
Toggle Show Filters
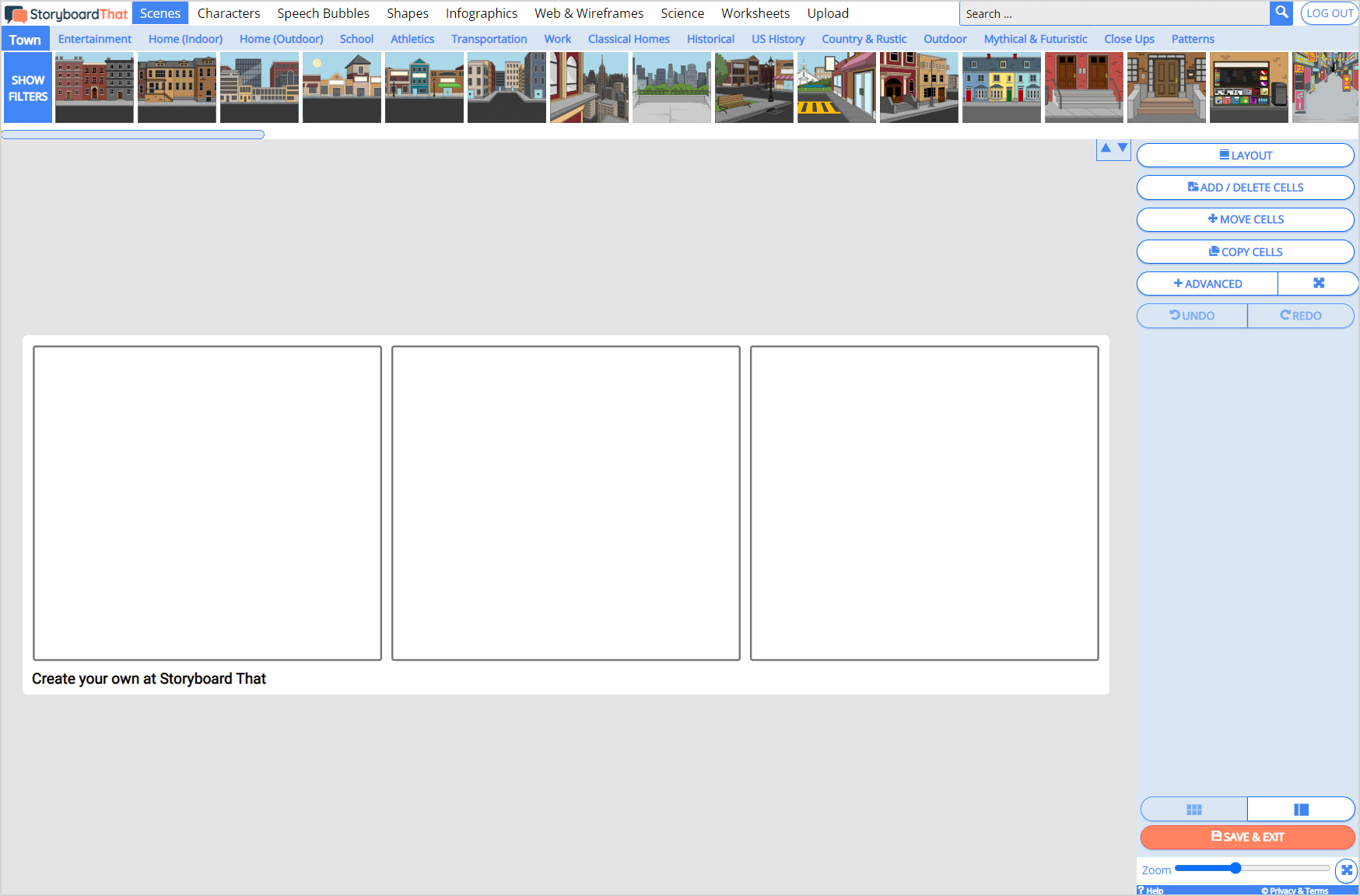pyautogui.click(x=28, y=88)
